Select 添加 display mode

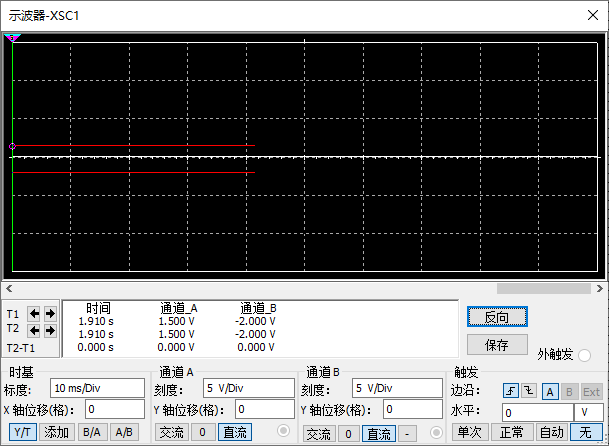tap(56, 432)
